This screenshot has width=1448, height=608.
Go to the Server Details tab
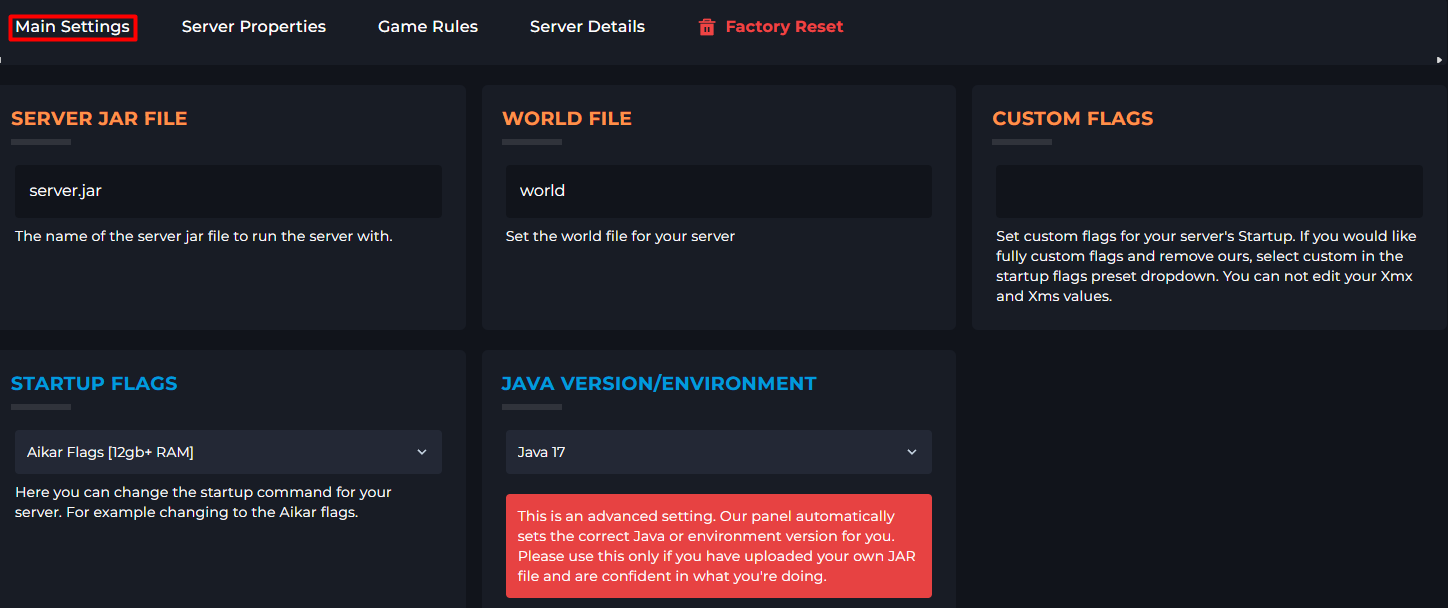[587, 27]
